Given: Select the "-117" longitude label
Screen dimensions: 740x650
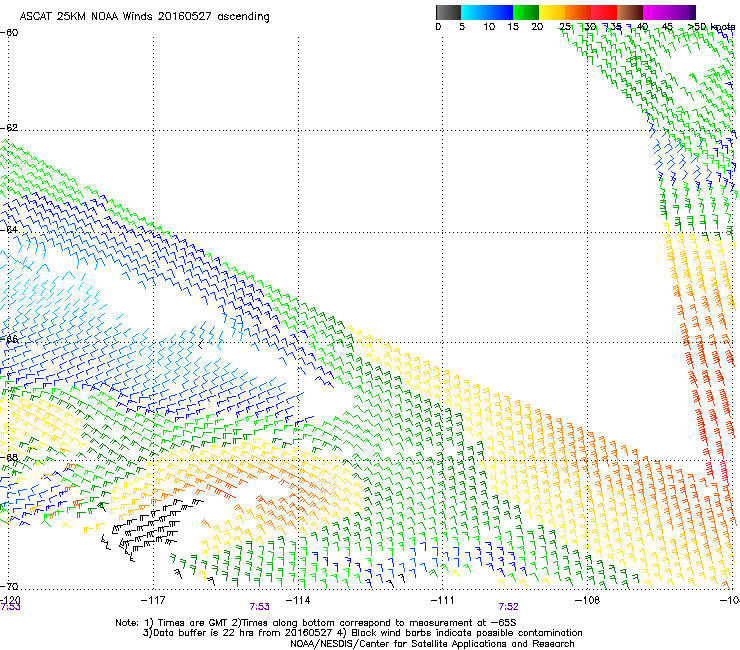Looking at the screenshot, I should [x=153, y=600].
